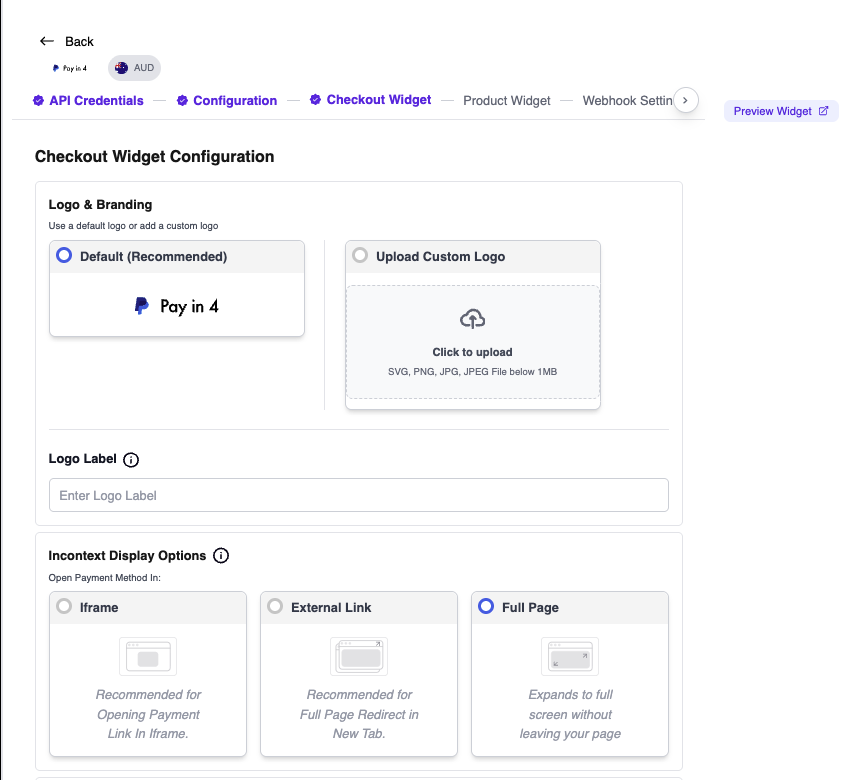Click the External Link window illustration icon
844x780 pixels.
[x=359, y=656]
